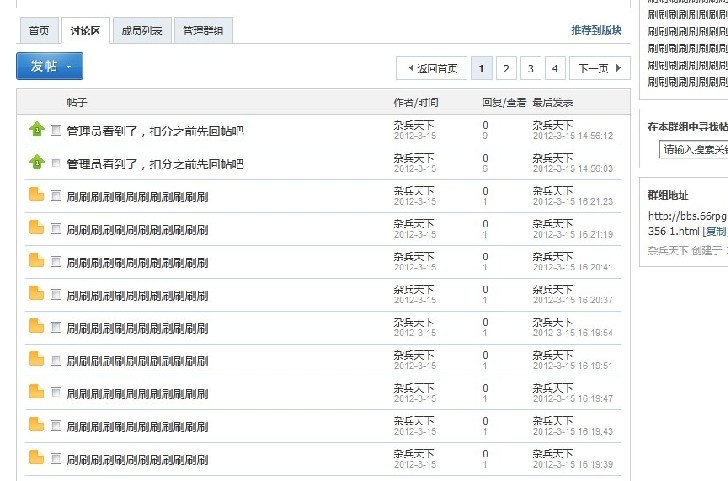Tick the checkbox of the pinned 14:56:03 thread
Viewport: 728px width, 481px height.
point(56,163)
